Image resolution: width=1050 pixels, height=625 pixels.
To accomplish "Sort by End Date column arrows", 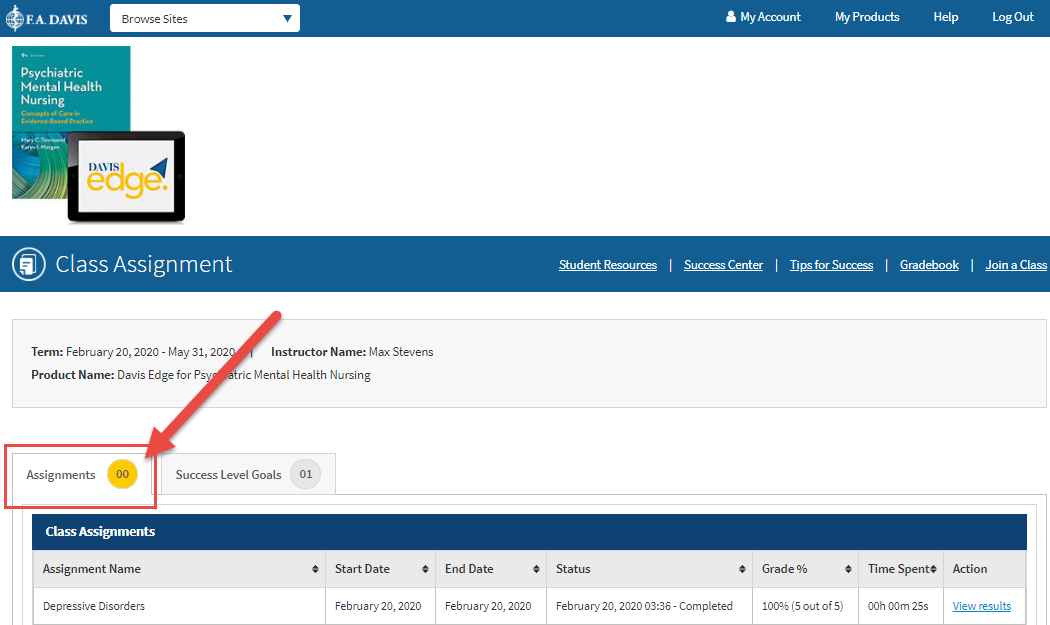I will [536, 569].
